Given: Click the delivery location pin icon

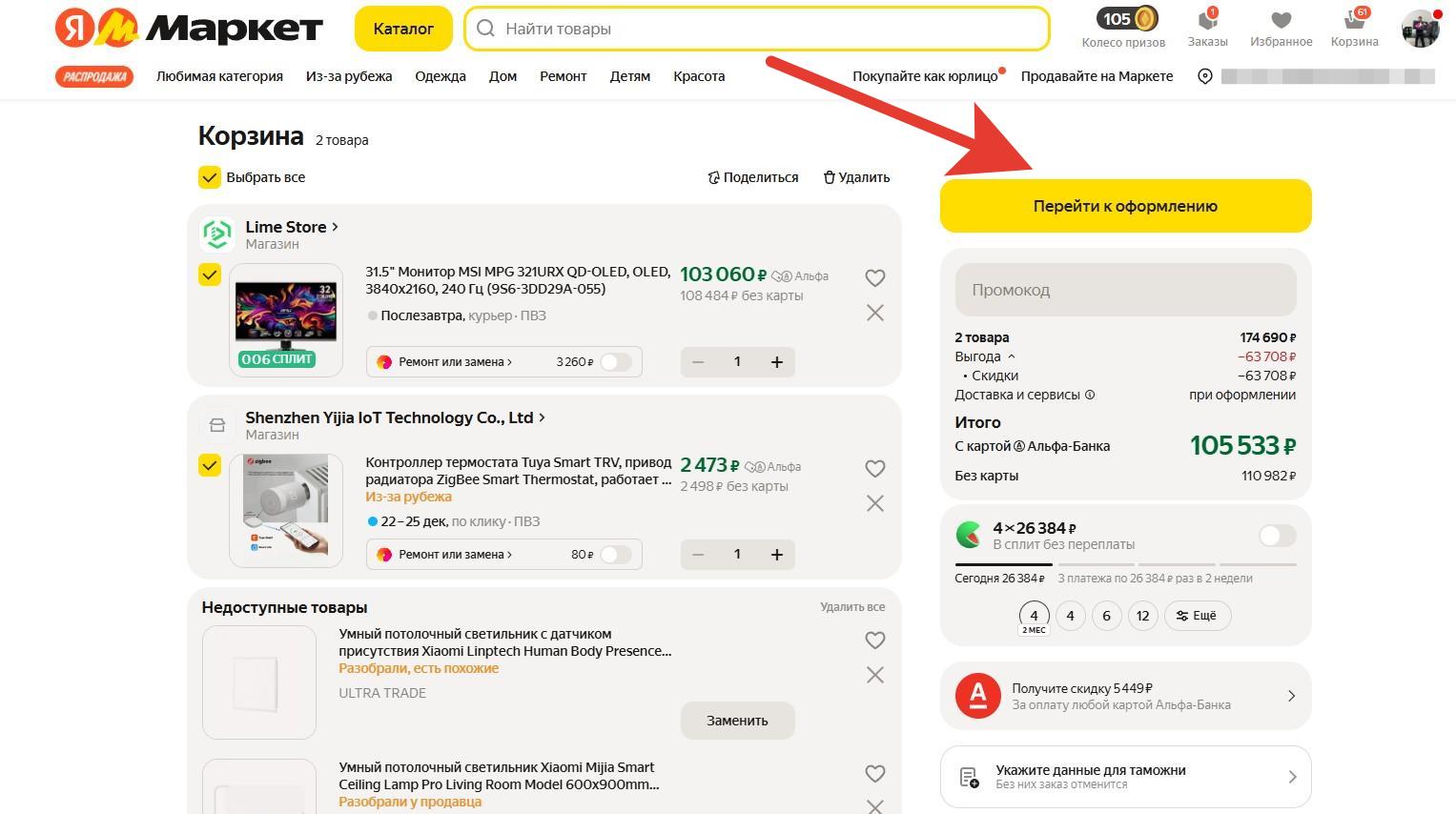Looking at the screenshot, I should point(1205,76).
